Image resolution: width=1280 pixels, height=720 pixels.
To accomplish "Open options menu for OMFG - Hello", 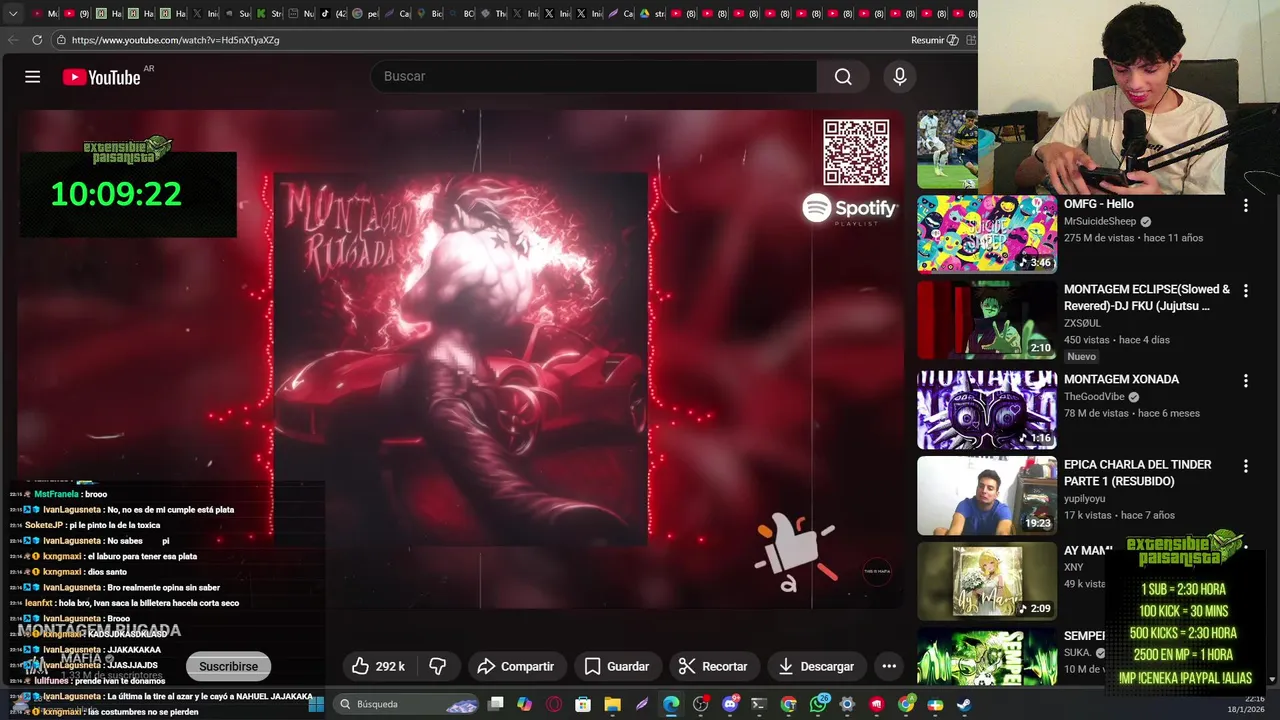I will point(1245,205).
